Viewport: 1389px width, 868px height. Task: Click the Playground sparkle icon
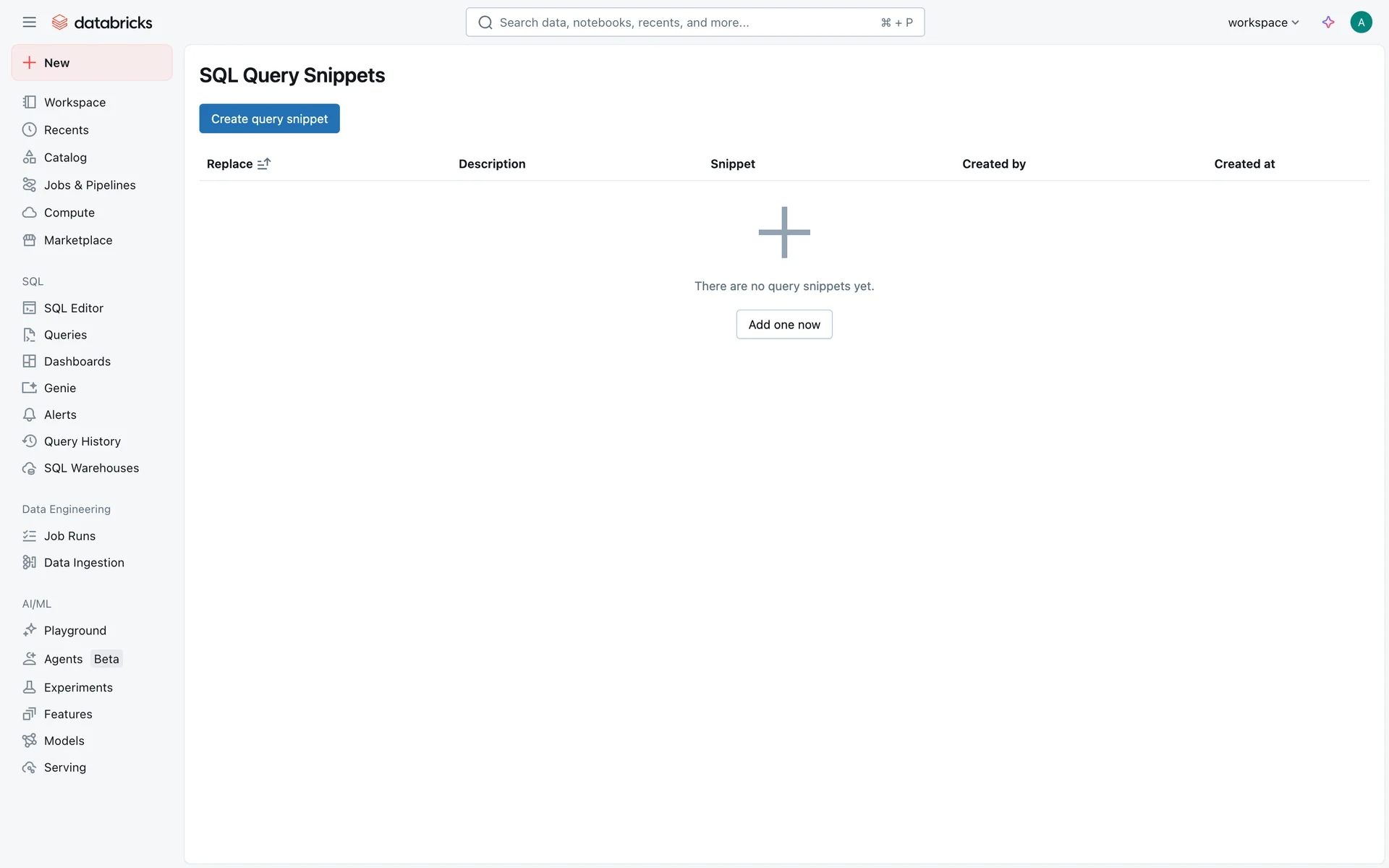click(29, 630)
